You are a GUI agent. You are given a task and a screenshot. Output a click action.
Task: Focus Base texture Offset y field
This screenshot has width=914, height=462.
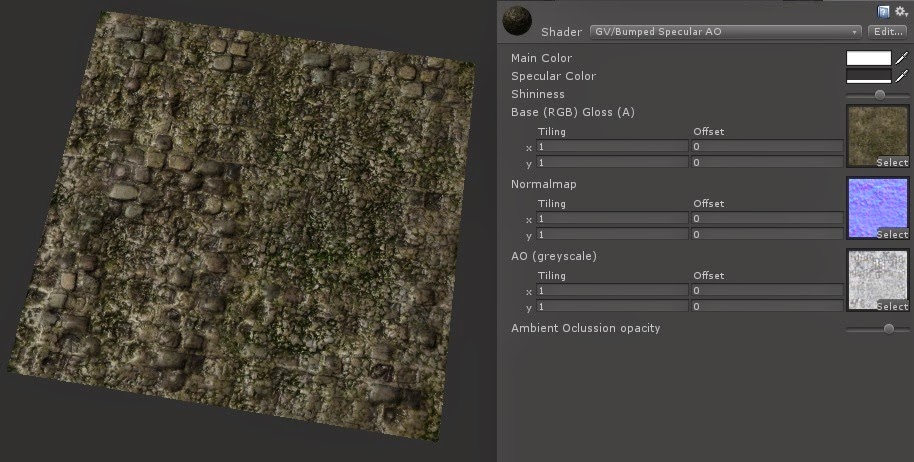coord(767,162)
